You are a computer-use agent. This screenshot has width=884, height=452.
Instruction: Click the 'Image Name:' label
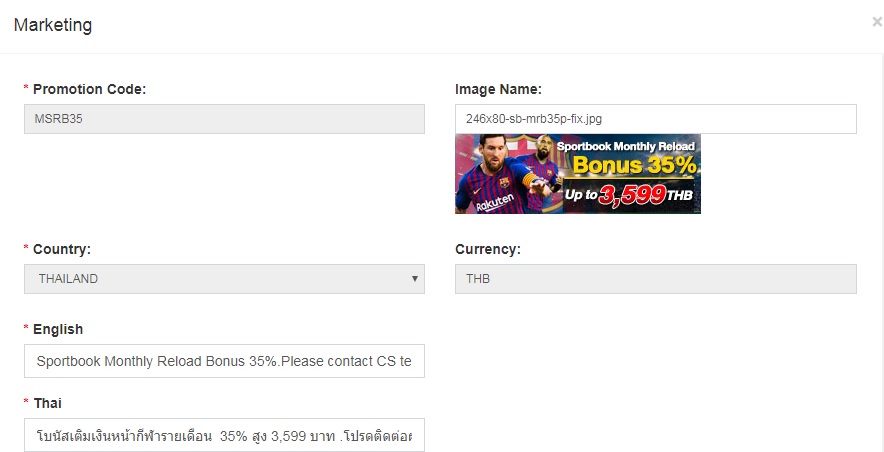[498, 89]
